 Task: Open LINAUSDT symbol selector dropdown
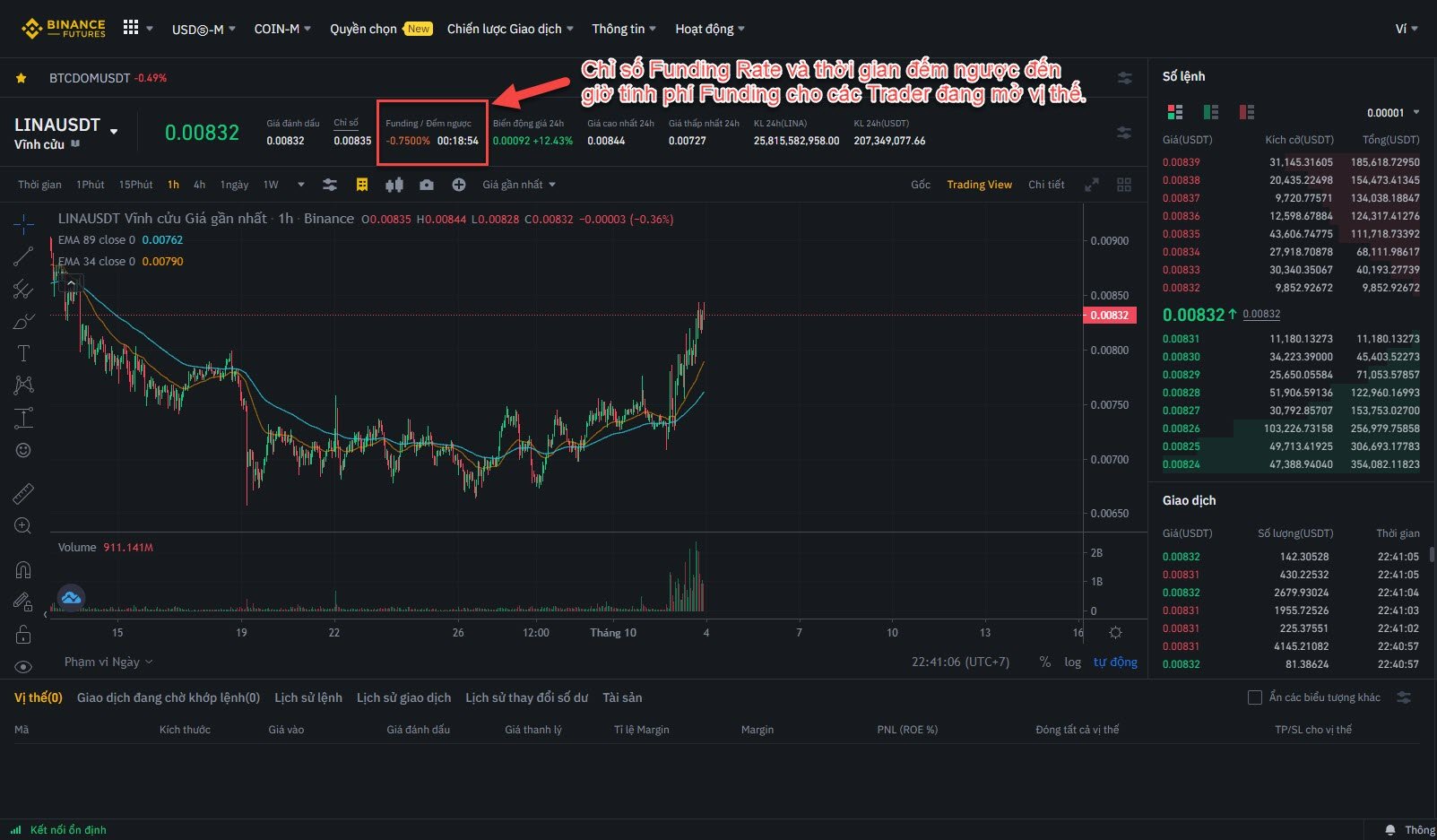click(x=114, y=132)
